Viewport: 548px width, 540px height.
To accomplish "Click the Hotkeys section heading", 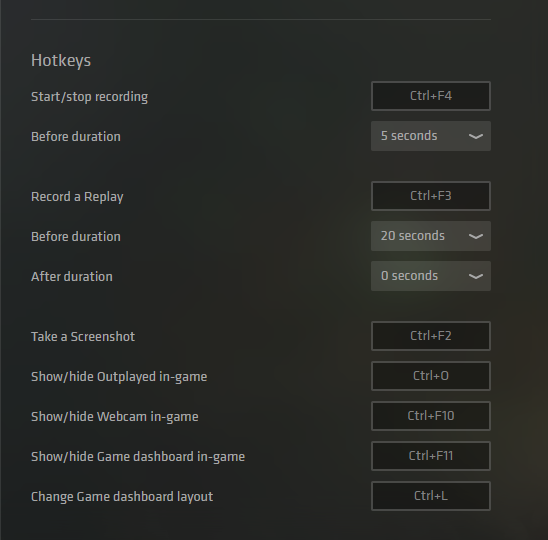I will 61,61.
